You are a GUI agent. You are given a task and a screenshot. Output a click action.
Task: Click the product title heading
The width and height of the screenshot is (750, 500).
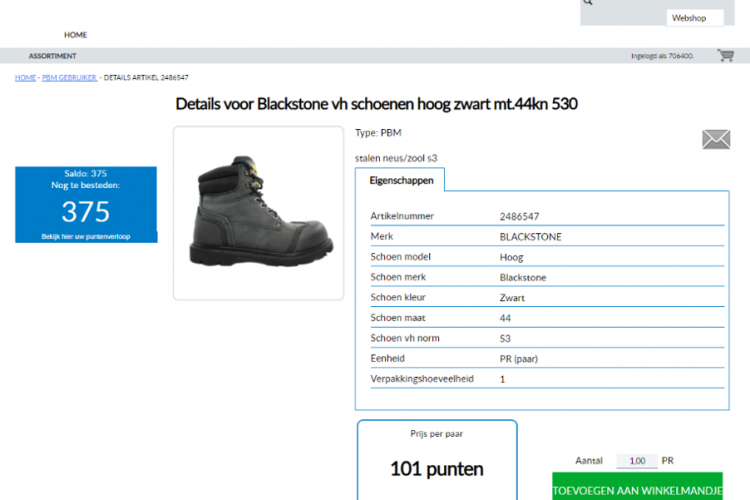pos(376,104)
